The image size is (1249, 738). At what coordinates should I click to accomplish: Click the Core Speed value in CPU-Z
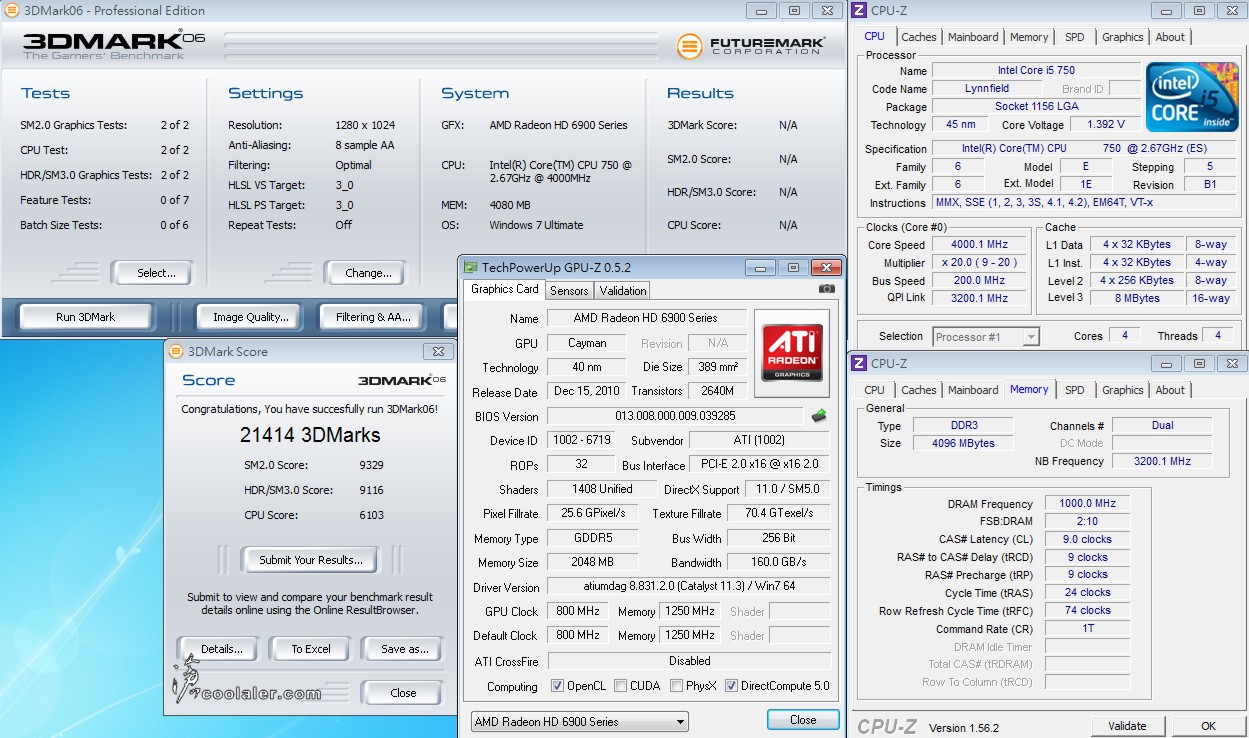(979, 244)
